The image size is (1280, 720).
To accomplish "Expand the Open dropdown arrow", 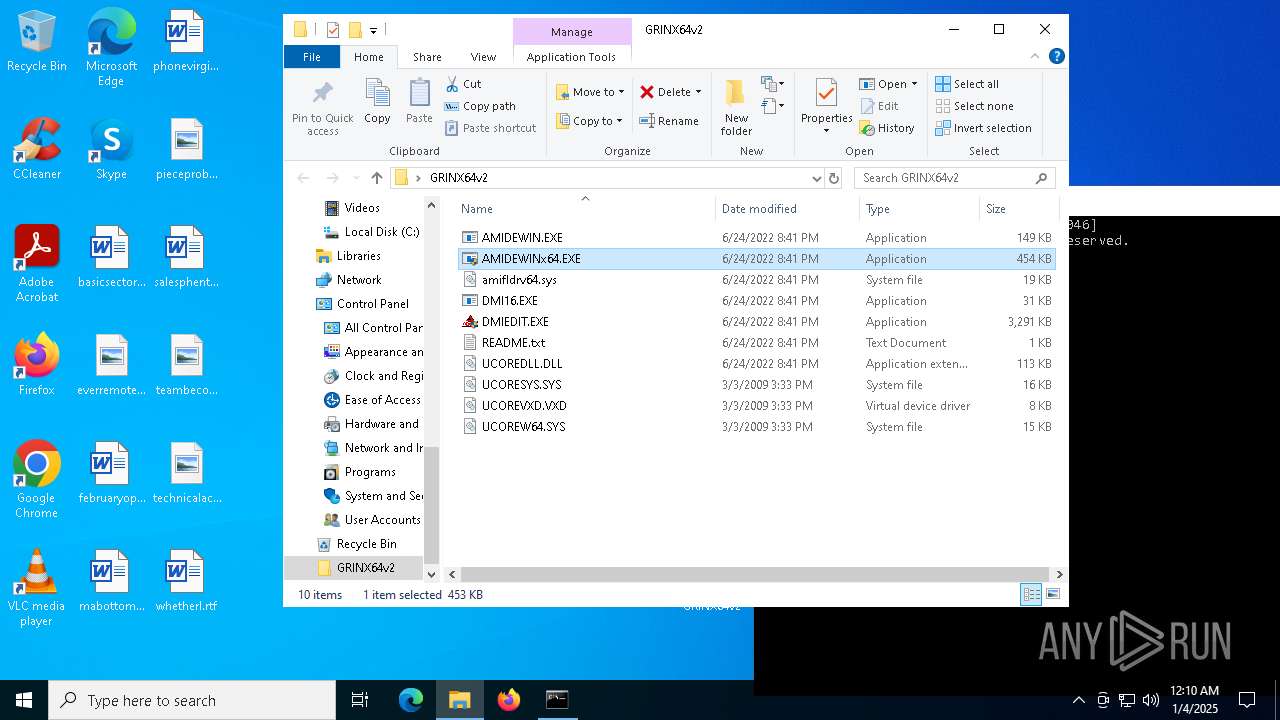I will (914, 84).
